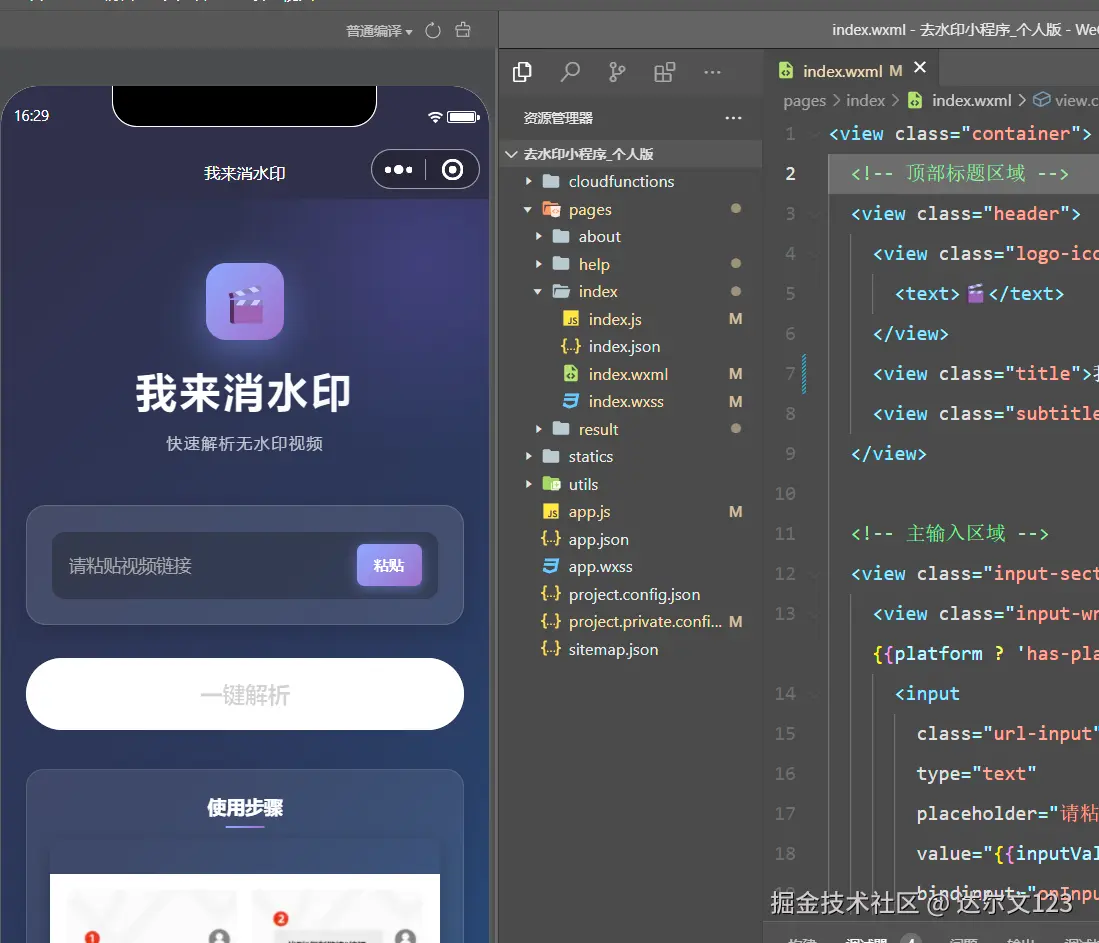The height and width of the screenshot is (943, 1099).
Task: Open the Explorer files icon in sidebar
Action: [522, 72]
